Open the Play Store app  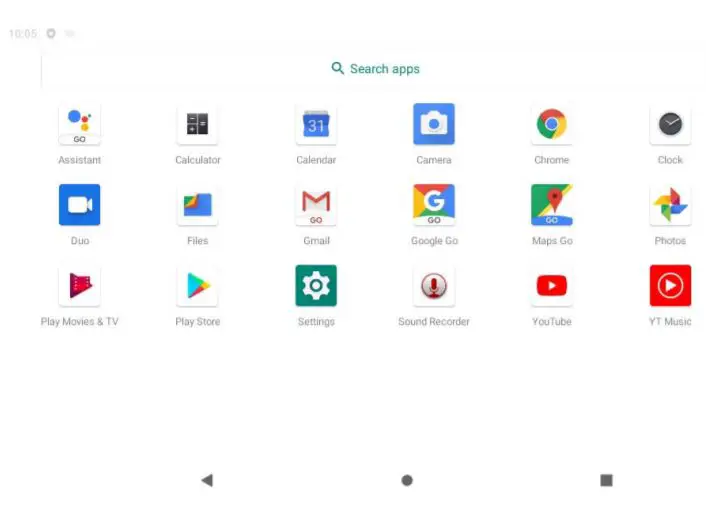(x=198, y=286)
